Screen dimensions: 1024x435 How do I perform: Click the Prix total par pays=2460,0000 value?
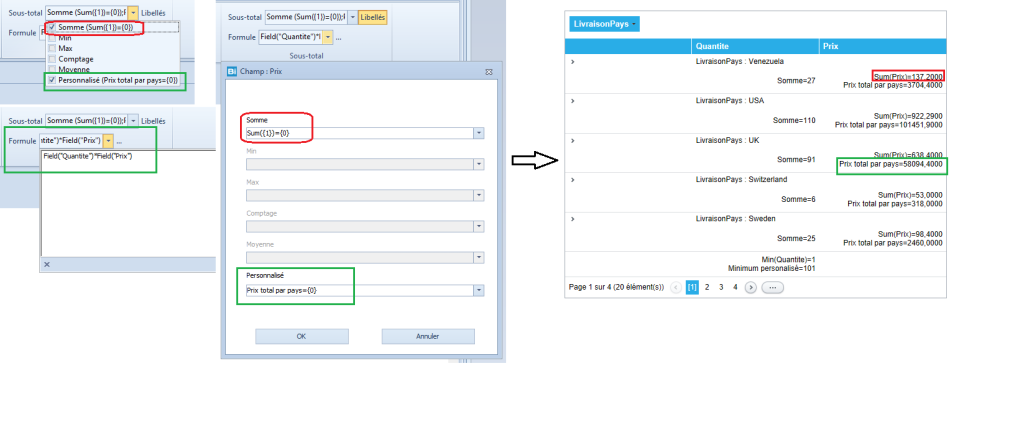coord(893,242)
